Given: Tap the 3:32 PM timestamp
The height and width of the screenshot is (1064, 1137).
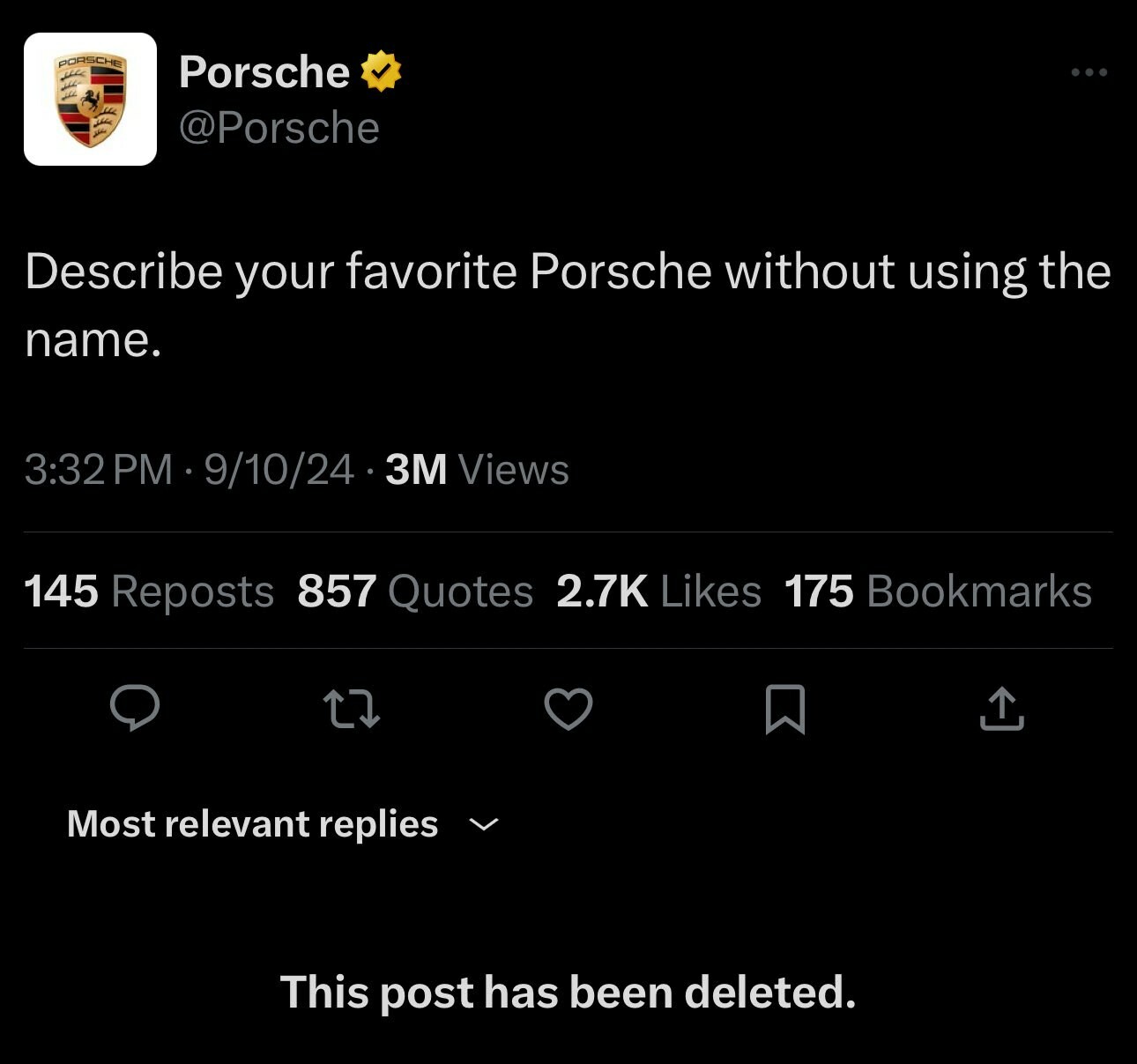Looking at the screenshot, I should pyautogui.click(x=99, y=469).
